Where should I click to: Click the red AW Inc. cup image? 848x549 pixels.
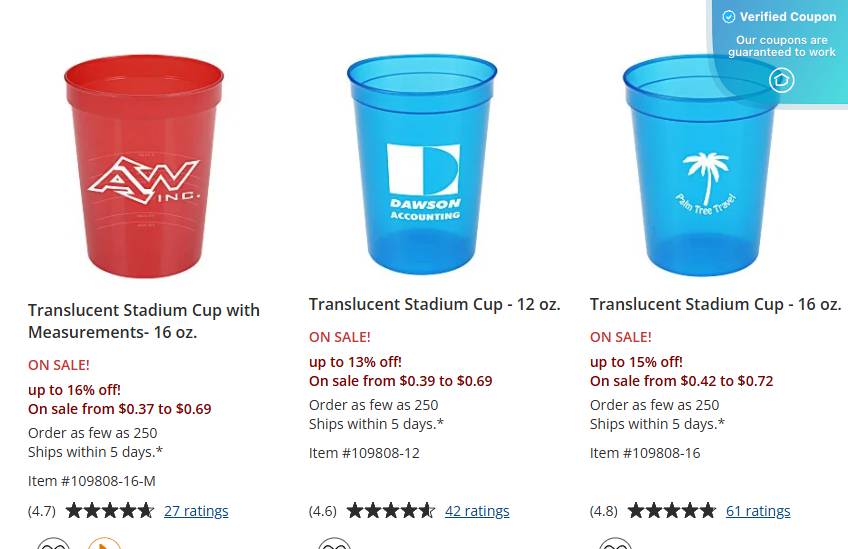click(144, 165)
